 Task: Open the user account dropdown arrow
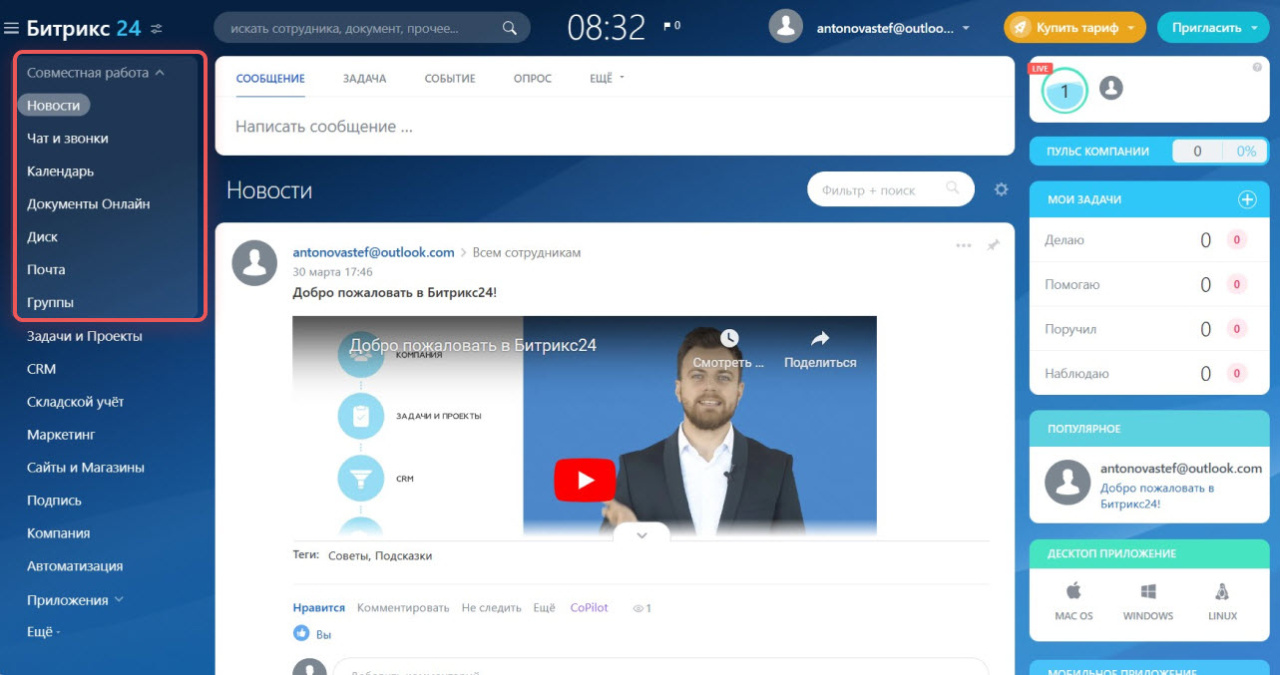(x=965, y=29)
